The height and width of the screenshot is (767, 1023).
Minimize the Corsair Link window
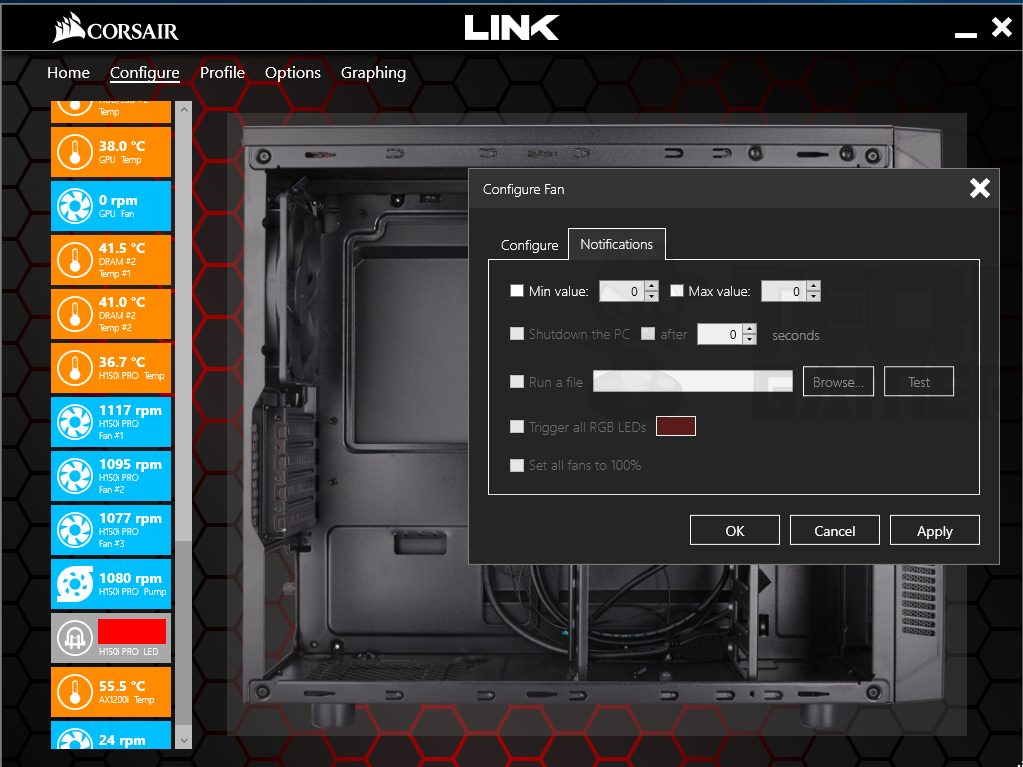coord(966,35)
